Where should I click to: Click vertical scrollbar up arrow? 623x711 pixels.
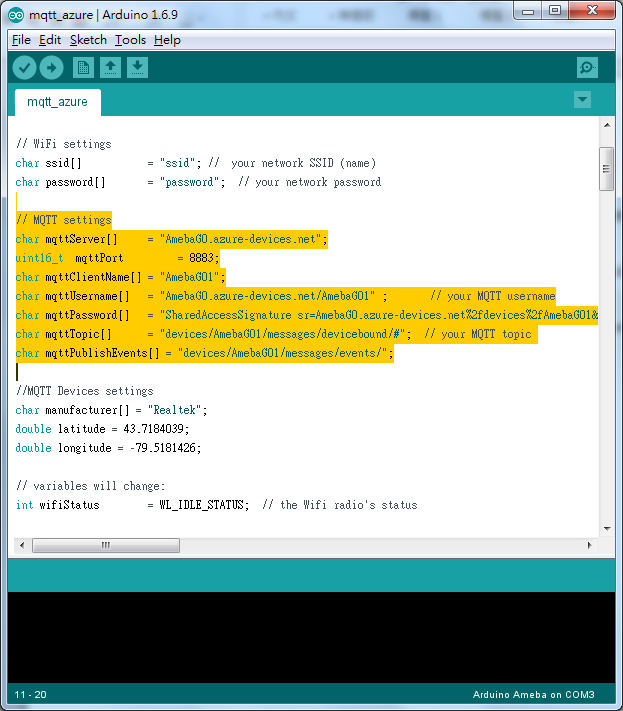click(x=607, y=125)
